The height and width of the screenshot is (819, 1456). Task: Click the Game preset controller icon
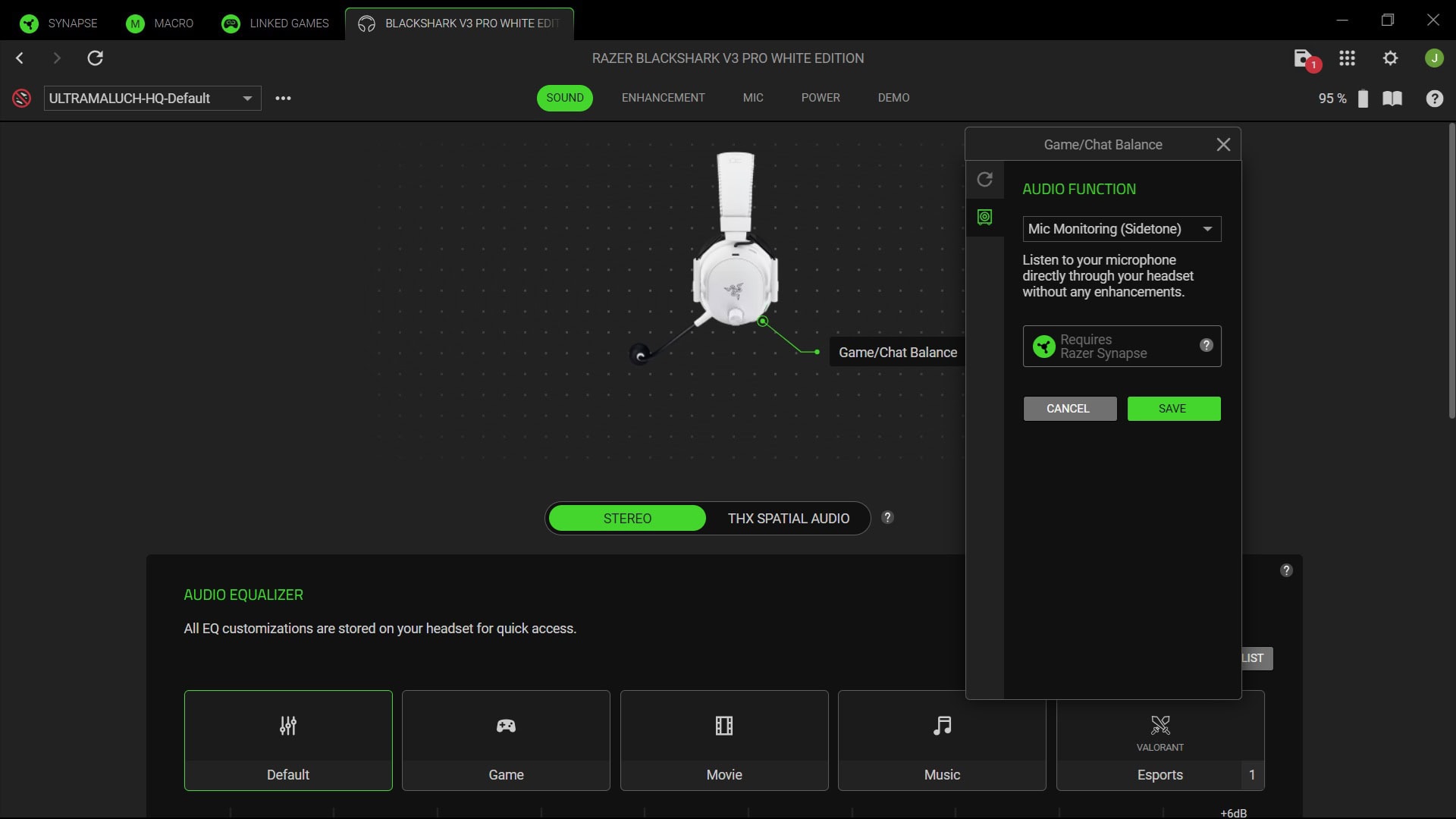click(506, 726)
